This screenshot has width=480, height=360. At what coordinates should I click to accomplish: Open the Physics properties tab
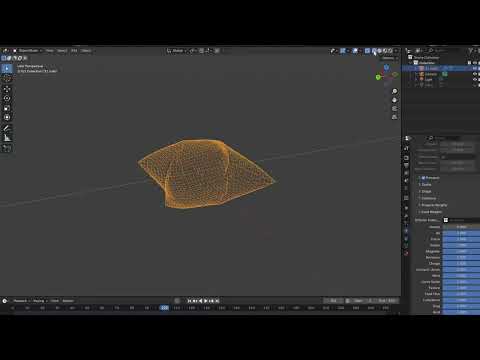point(406,230)
